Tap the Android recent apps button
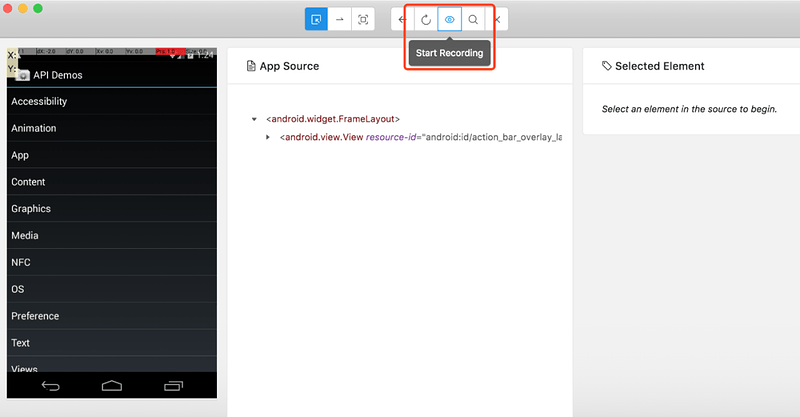800x417 pixels. pos(173,386)
